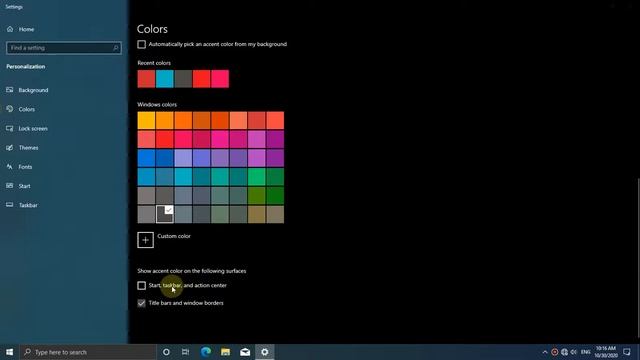Select the first blue swatch in blue row
The image size is (640, 360).
[x=146, y=158]
